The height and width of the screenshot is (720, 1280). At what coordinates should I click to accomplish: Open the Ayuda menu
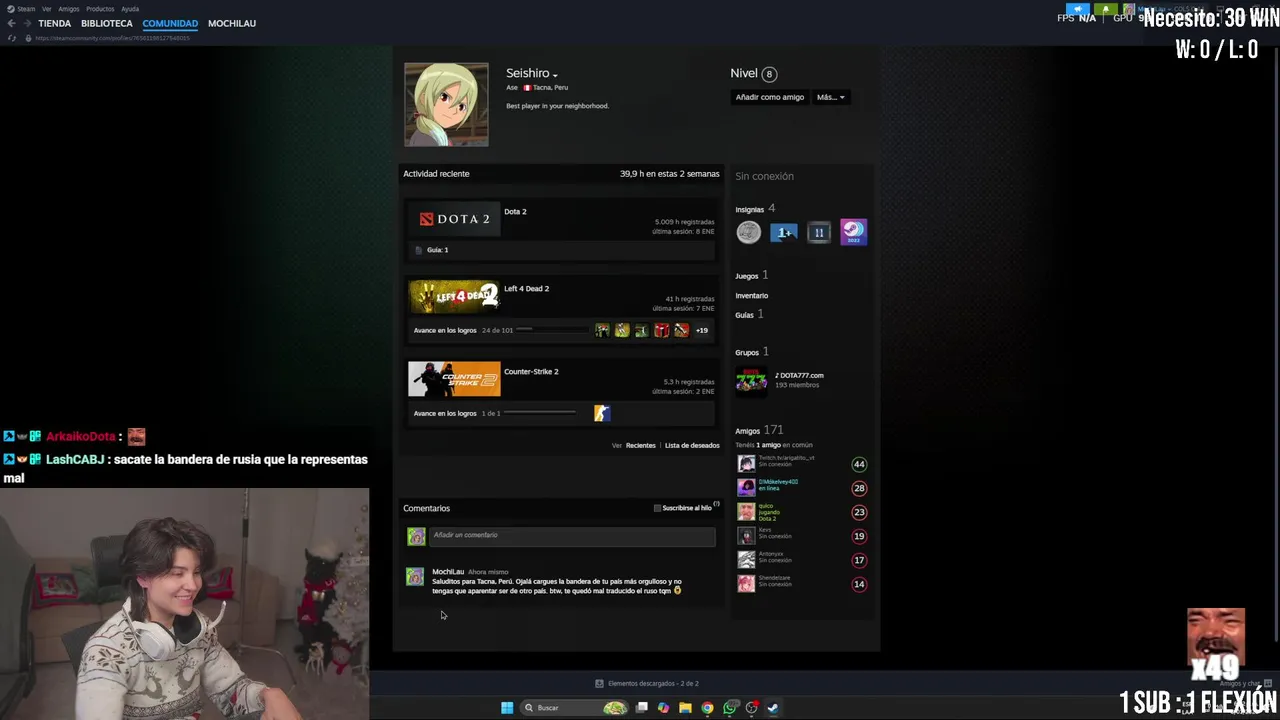pyautogui.click(x=130, y=9)
